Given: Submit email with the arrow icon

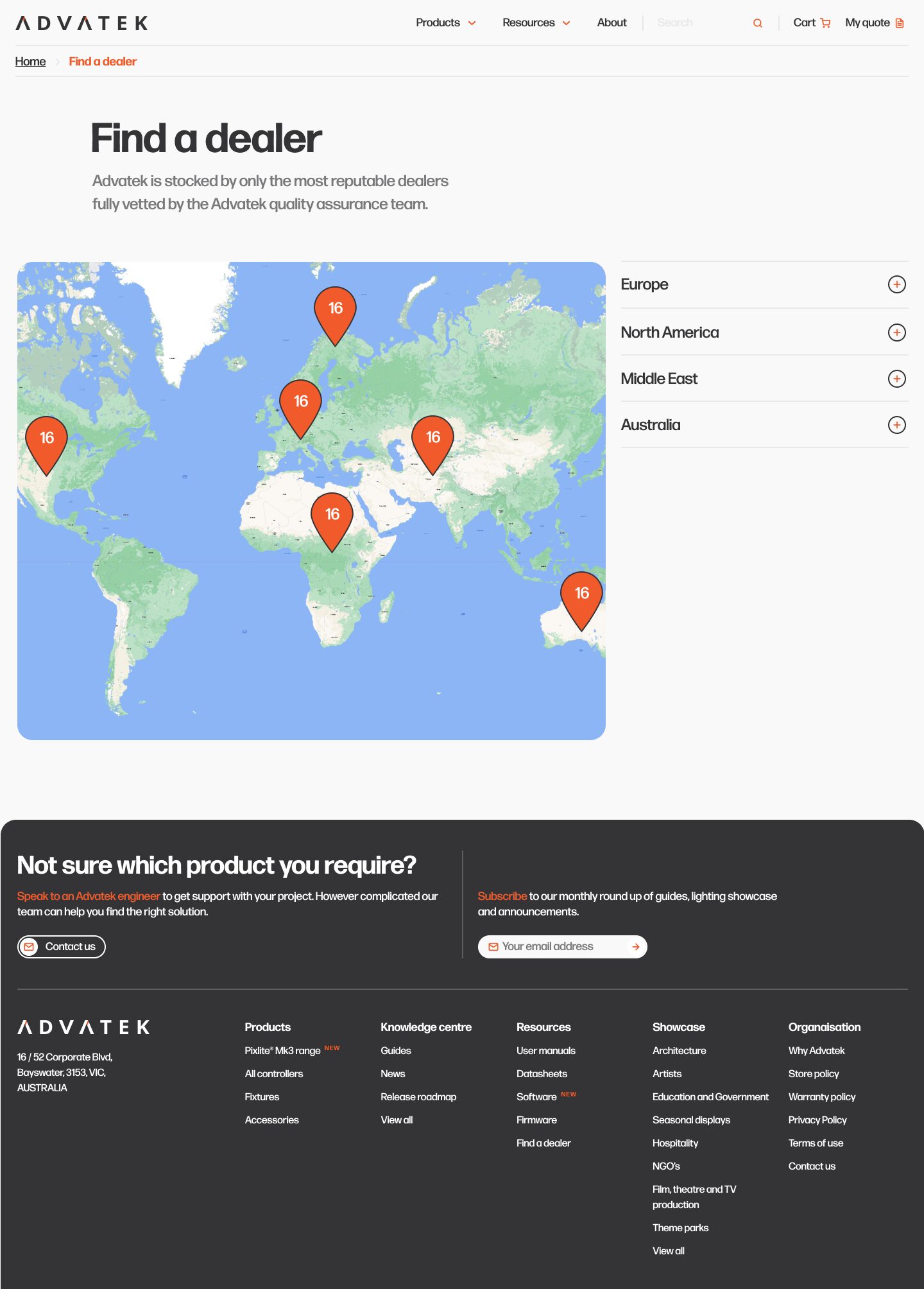Looking at the screenshot, I should coord(636,947).
